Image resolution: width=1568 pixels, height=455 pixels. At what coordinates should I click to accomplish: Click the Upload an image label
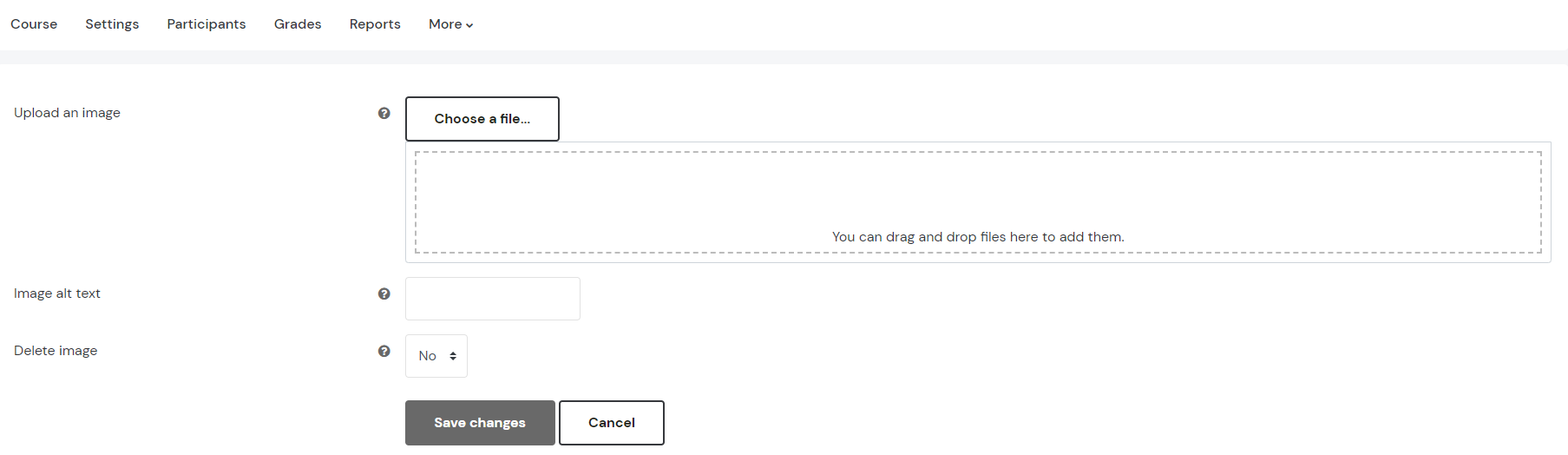[x=67, y=113]
